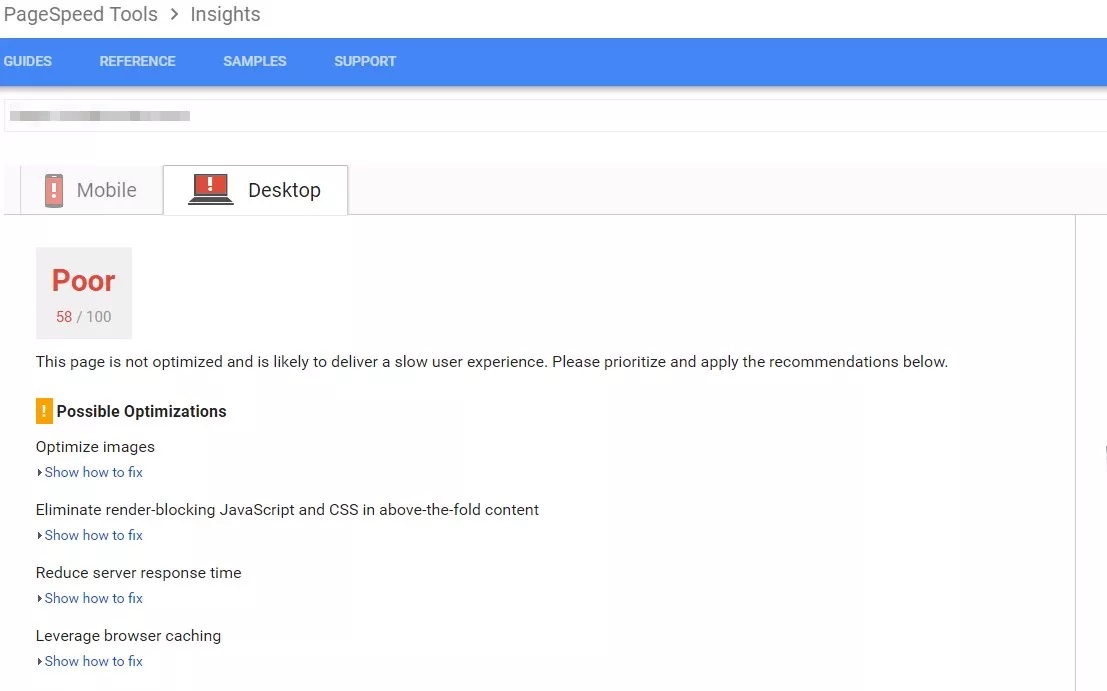The width and height of the screenshot is (1107, 691).
Task: Open the Insights breadcrumb link
Action: 225,14
